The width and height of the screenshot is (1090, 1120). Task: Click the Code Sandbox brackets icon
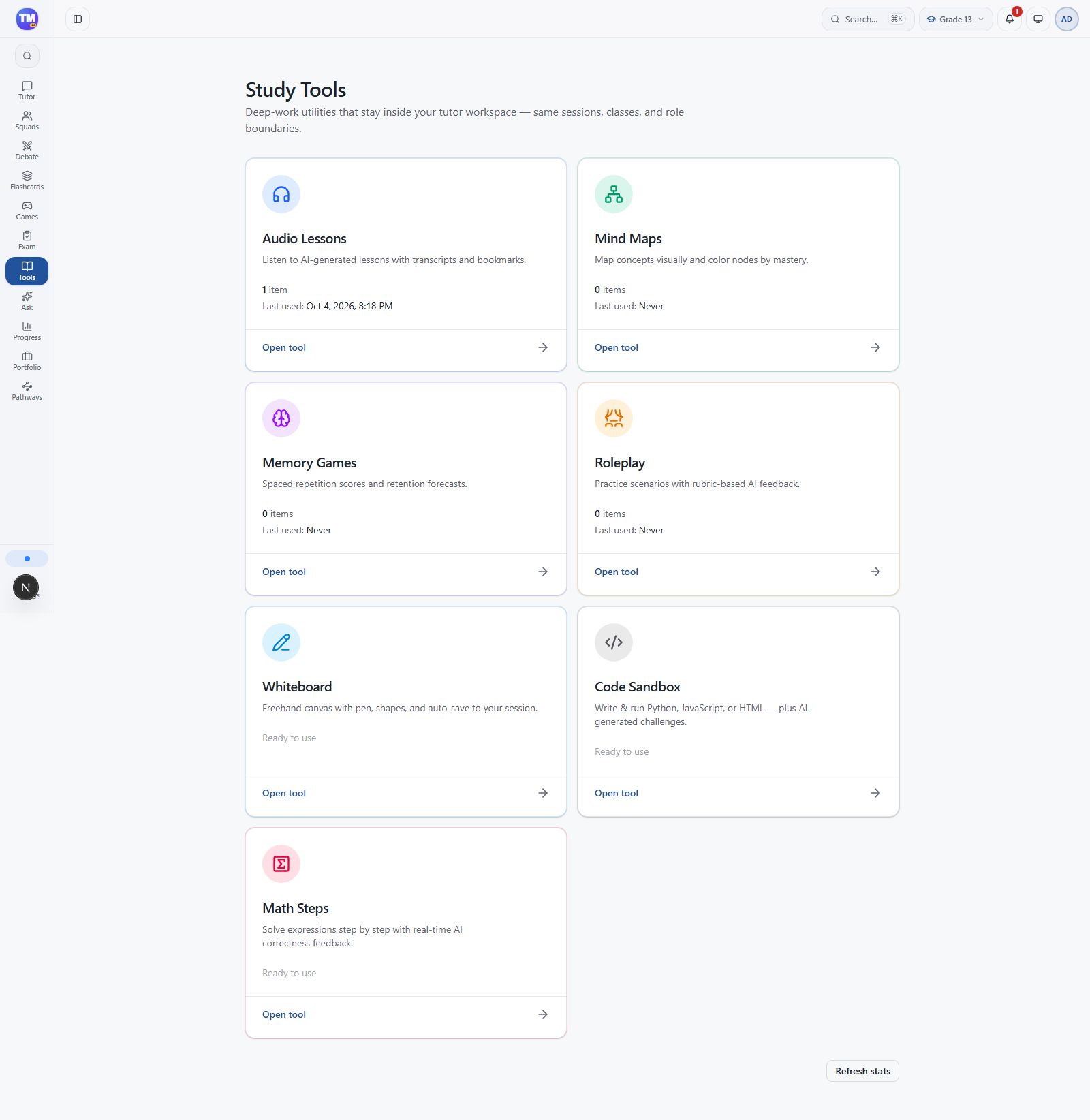614,642
